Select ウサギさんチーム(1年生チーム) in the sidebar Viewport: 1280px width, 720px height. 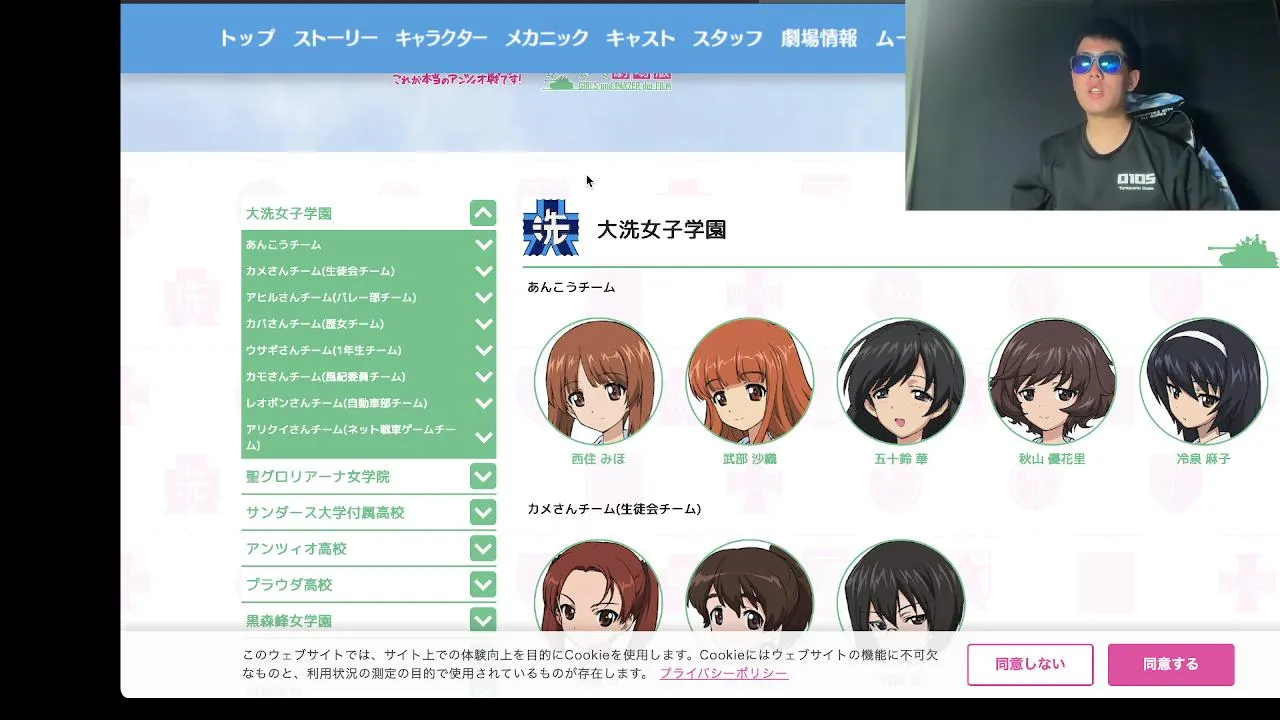click(324, 350)
